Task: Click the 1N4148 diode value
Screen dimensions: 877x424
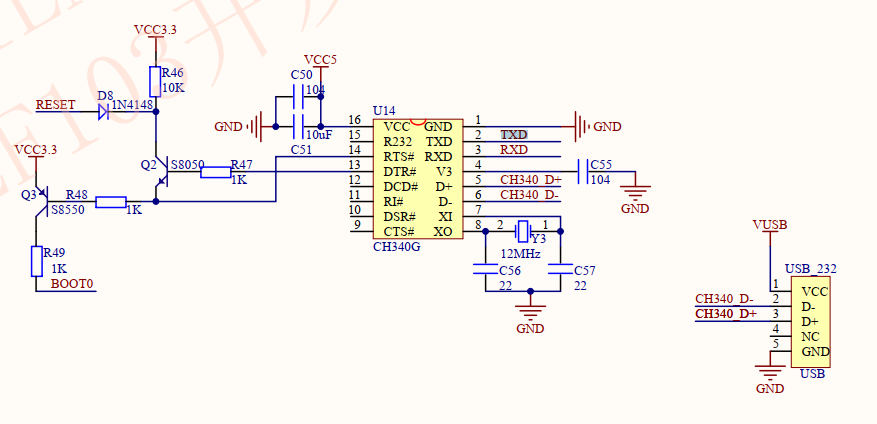Action: coord(132,104)
